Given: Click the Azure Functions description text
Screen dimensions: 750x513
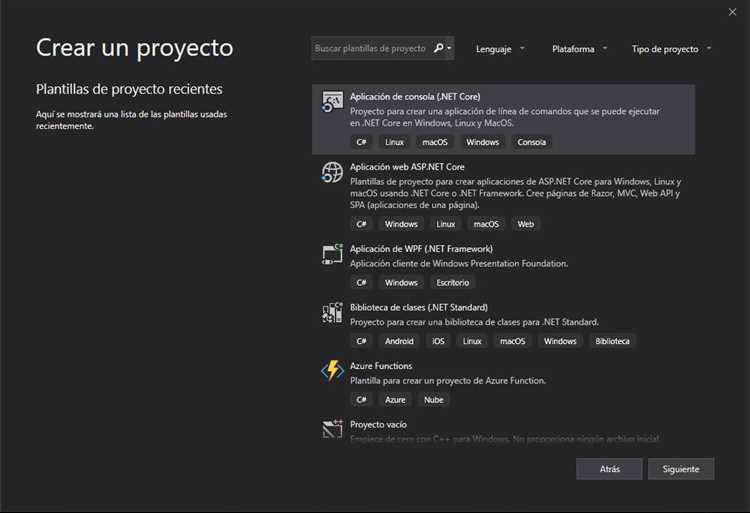Looking at the screenshot, I should (x=448, y=381).
